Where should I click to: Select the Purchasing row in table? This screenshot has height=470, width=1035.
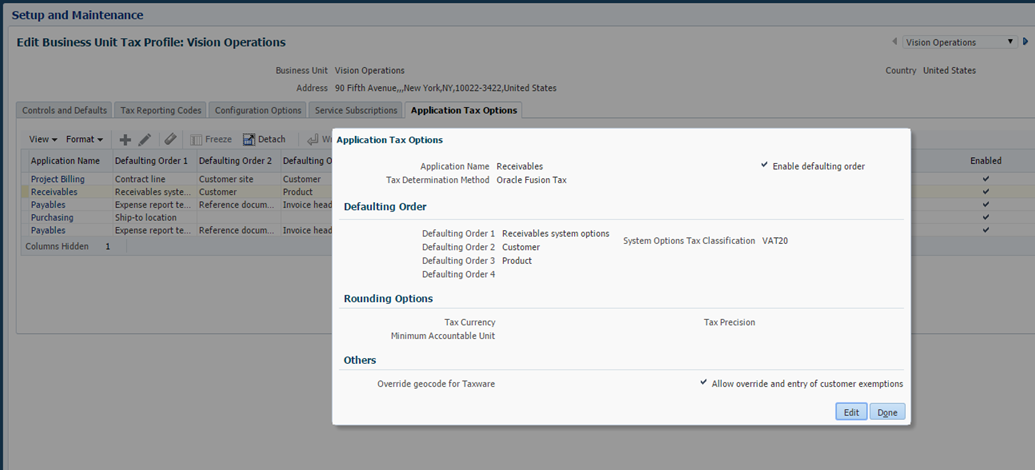tap(52, 217)
